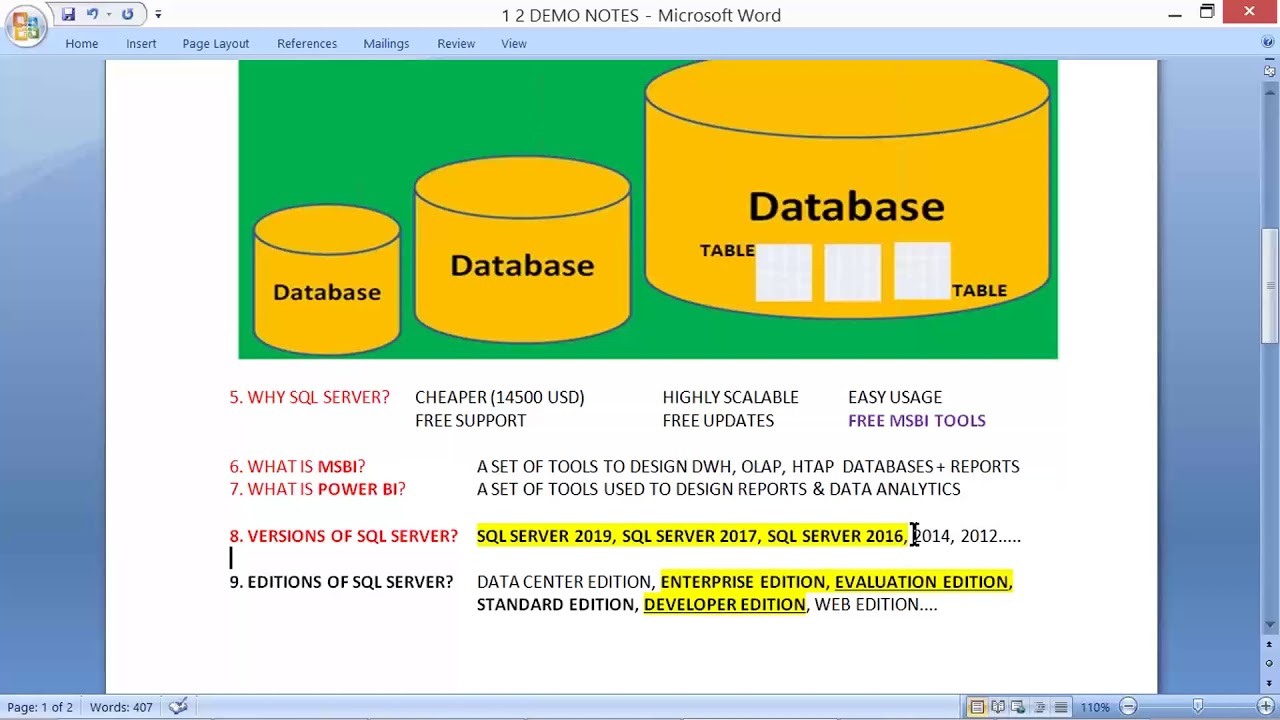Click the 'EASY USAGE' text
The width and height of the screenshot is (1280, 720).
pyautogui.click(x=894, y=397)
